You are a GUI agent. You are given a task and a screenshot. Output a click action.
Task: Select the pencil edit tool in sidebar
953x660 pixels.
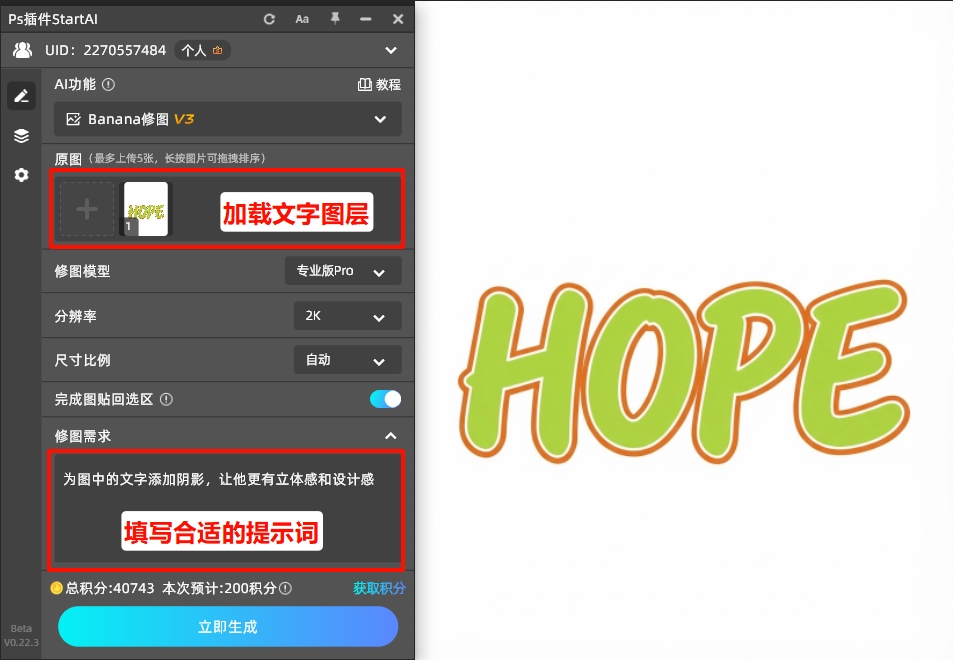tap(21, 95)
